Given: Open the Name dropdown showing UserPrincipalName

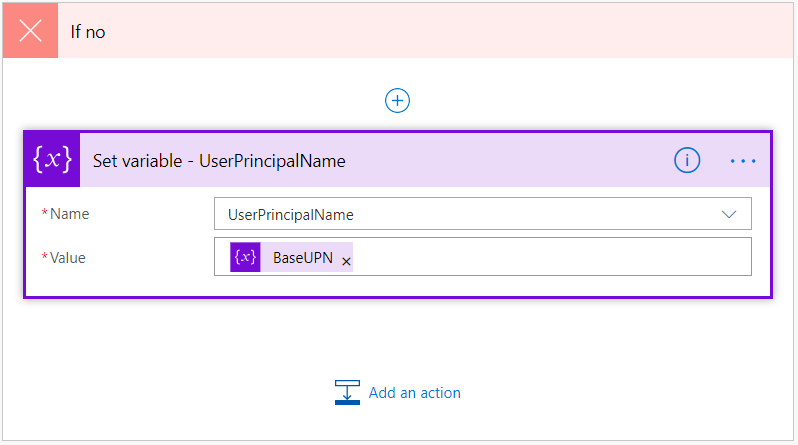Looking at the screenshot, I should tap(470, 214).
